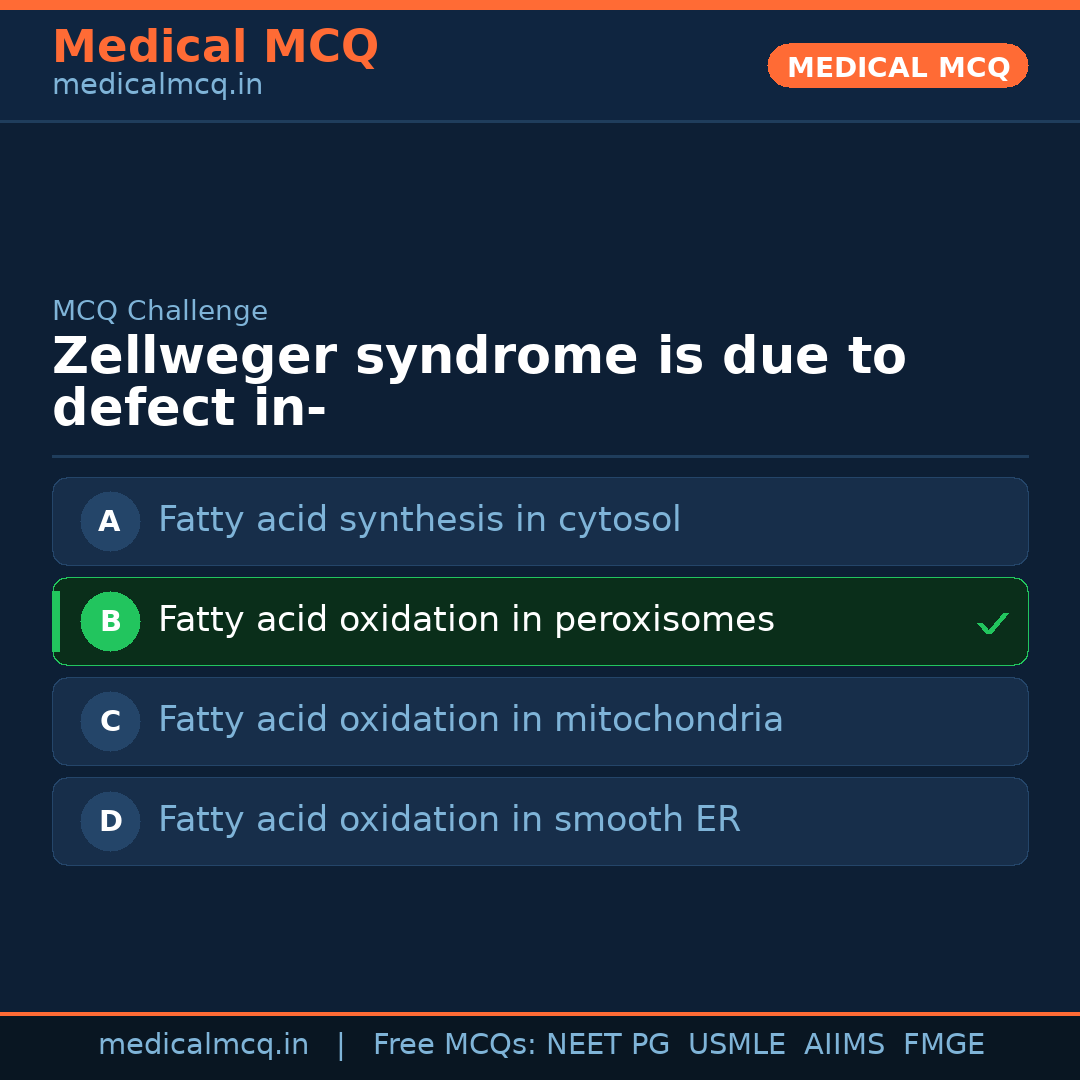Click the orange MEDICAL MCQ pill badge
The height and width of the screenshot is (1080, 1080).
[x=898, y=66]
